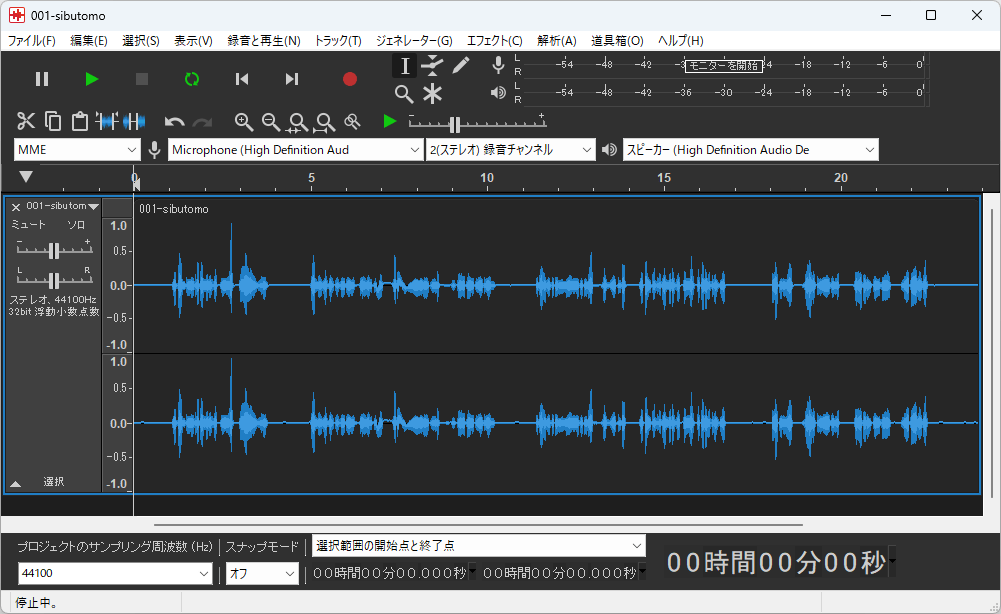Collapse the track with bottom-left triangle
1001x614 pixels.
[16, 484]
